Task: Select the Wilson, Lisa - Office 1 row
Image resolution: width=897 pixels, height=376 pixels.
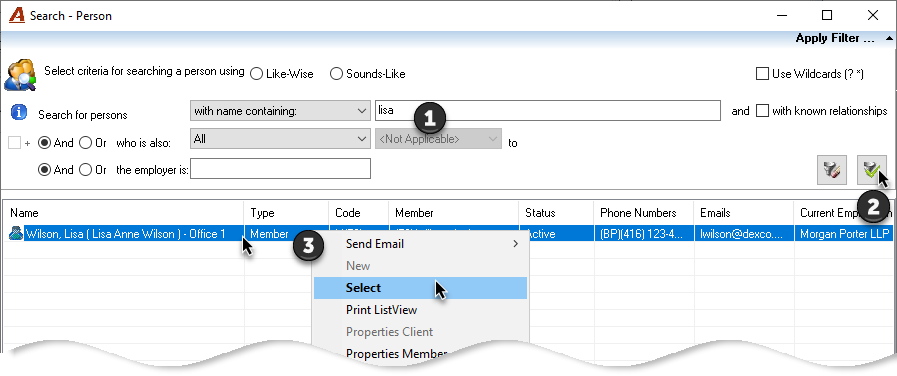Action: coord(125,233)
